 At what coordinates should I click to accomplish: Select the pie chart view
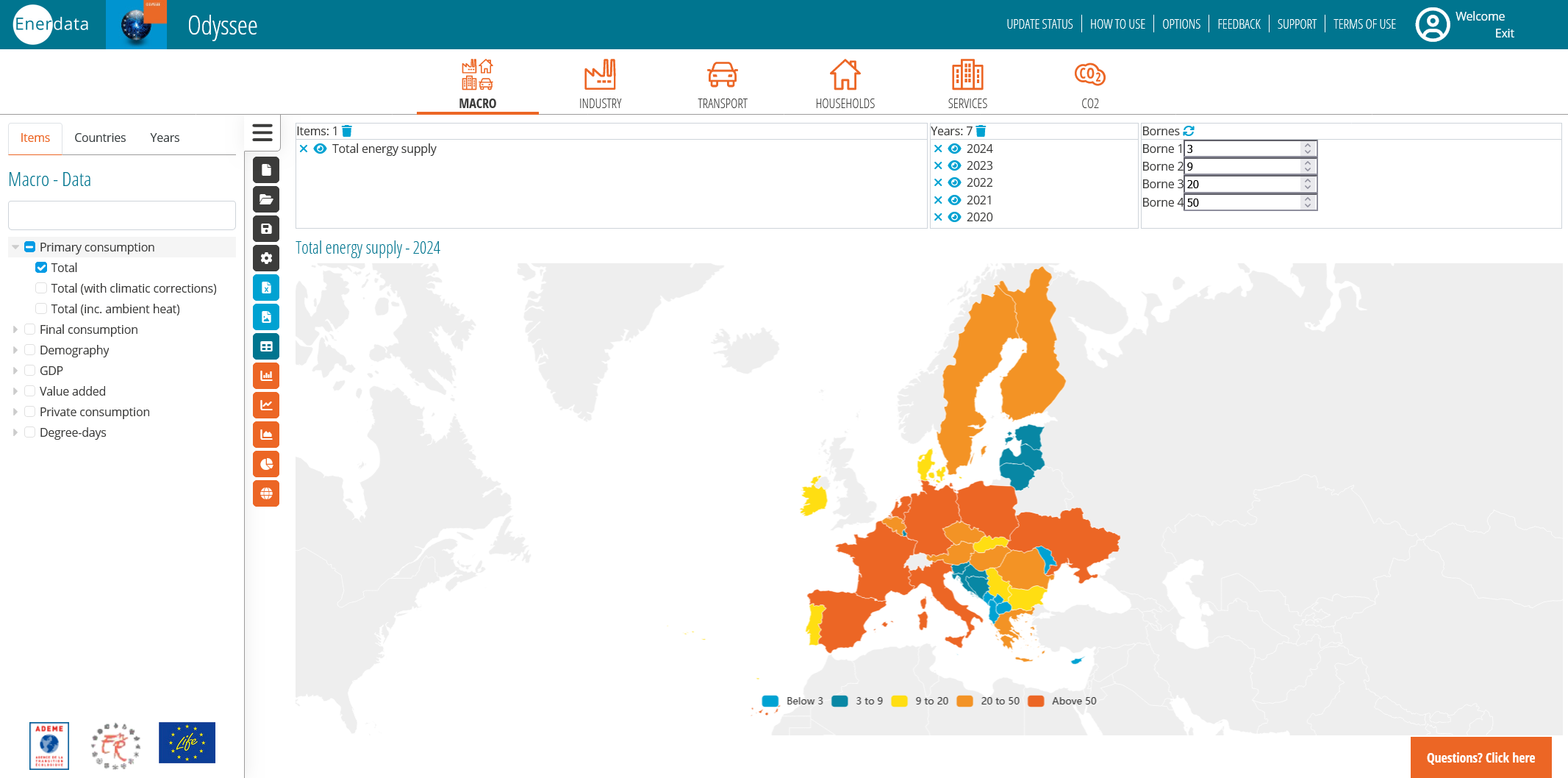pos(266,464)
